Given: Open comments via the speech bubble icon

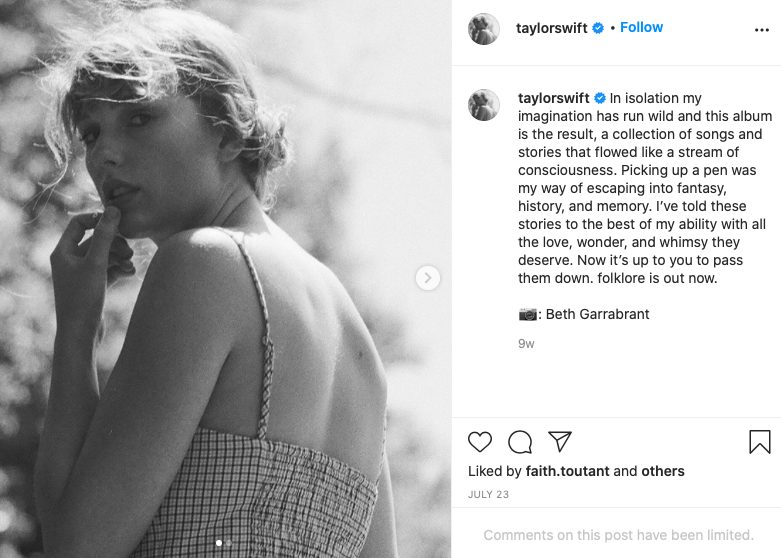Looking at the screenshot, I should (520, 442).
